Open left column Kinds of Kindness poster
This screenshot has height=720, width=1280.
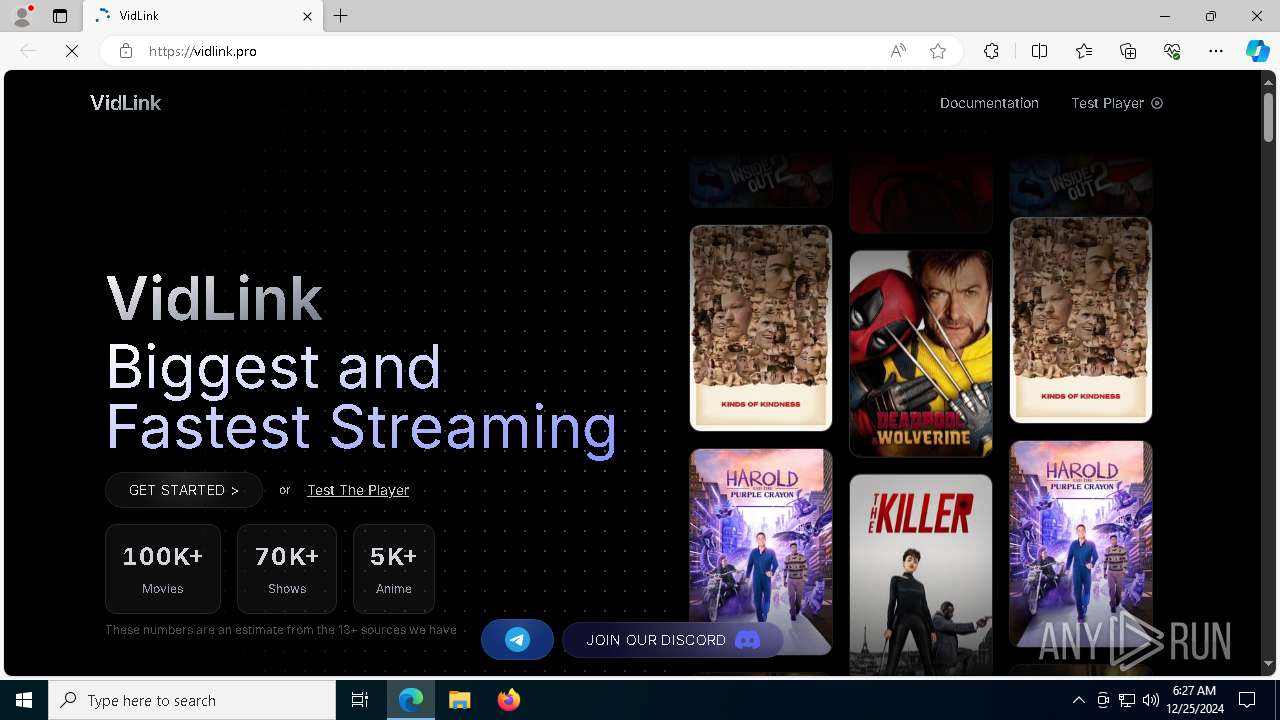(x=761, y=328)
